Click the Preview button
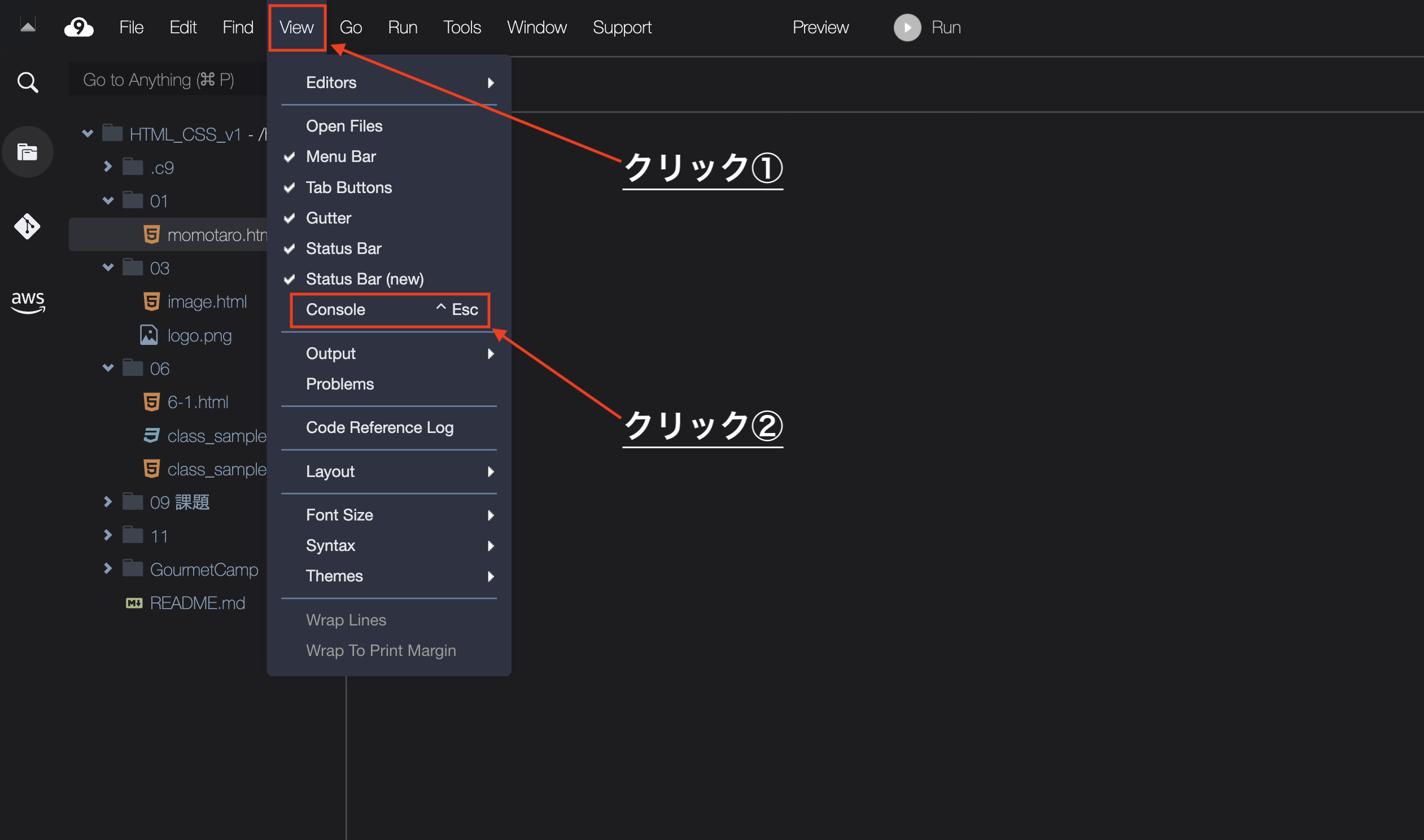This screenshot has width=1424, height=840. pos(820,27)
